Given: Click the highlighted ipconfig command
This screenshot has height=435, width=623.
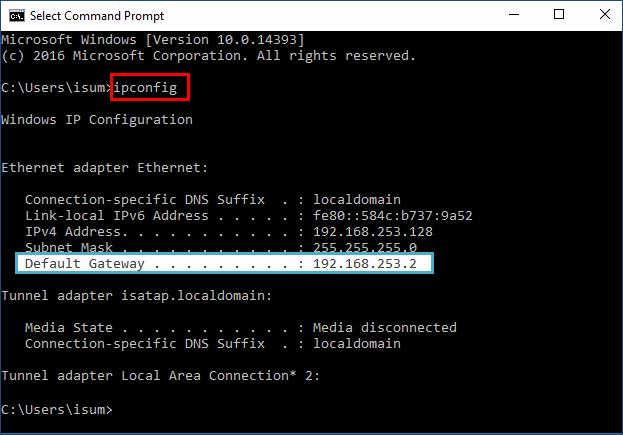Looking at the screenshot, I should pos(149,88).
